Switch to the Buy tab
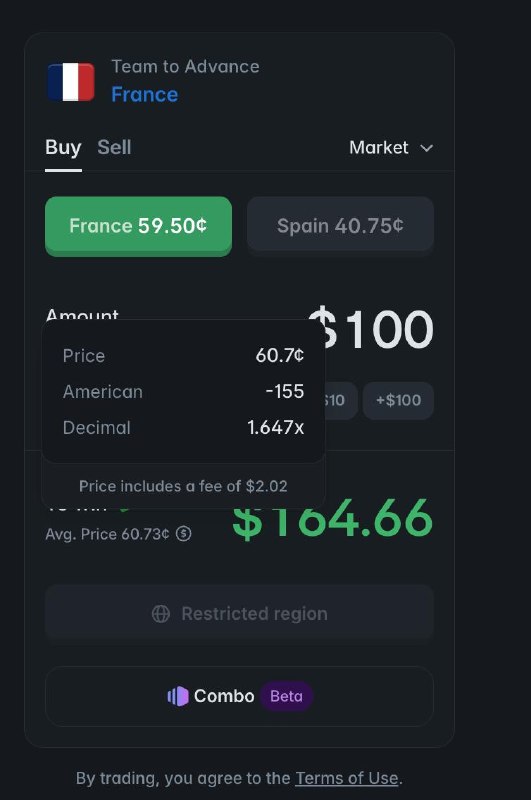This screenshot has height=800, width=531. click(63, 148)
